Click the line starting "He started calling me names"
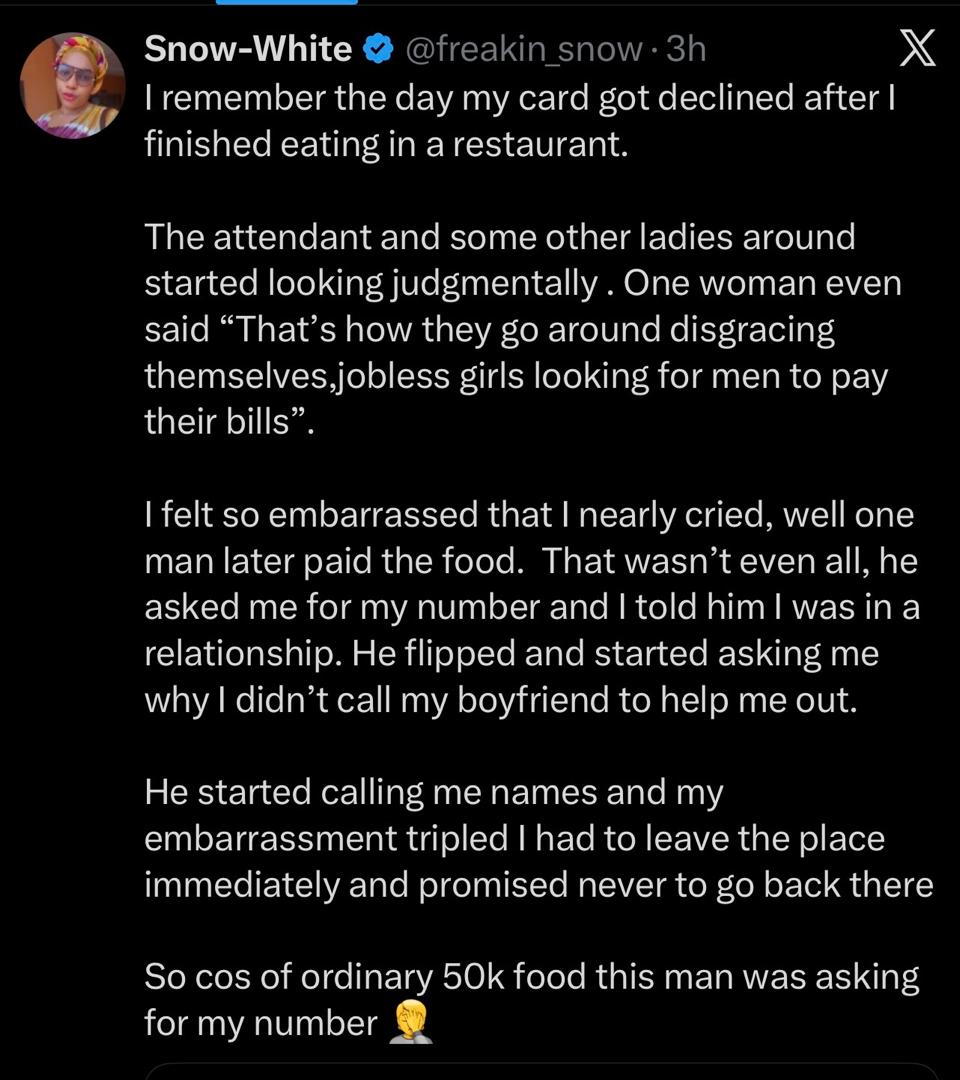Screen dimensions: 960x1080 pos(433,791)
